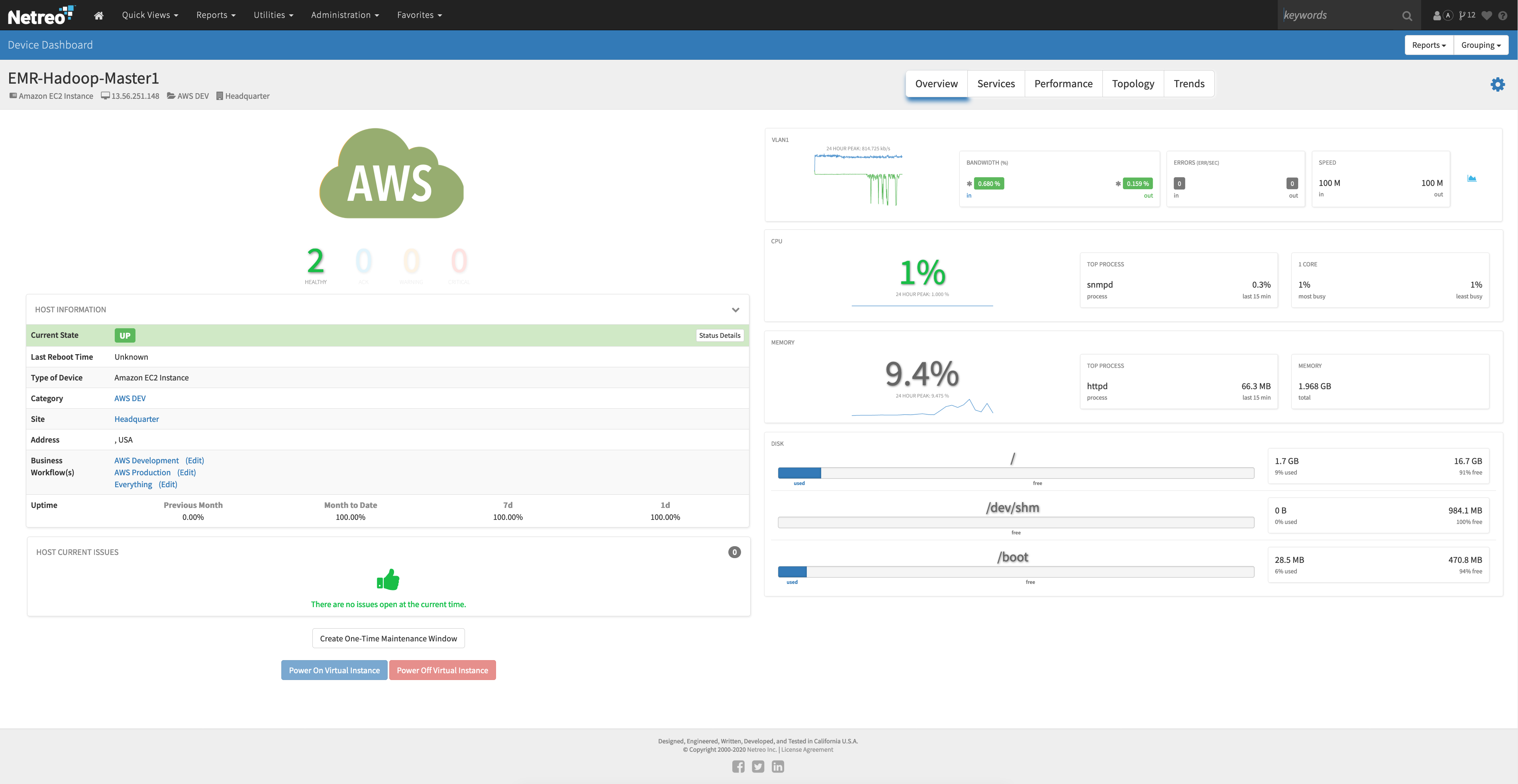The height and width of the screenshot is (784, 1518).
Task: Focus the keywords search field
Action: point(1341,15)
